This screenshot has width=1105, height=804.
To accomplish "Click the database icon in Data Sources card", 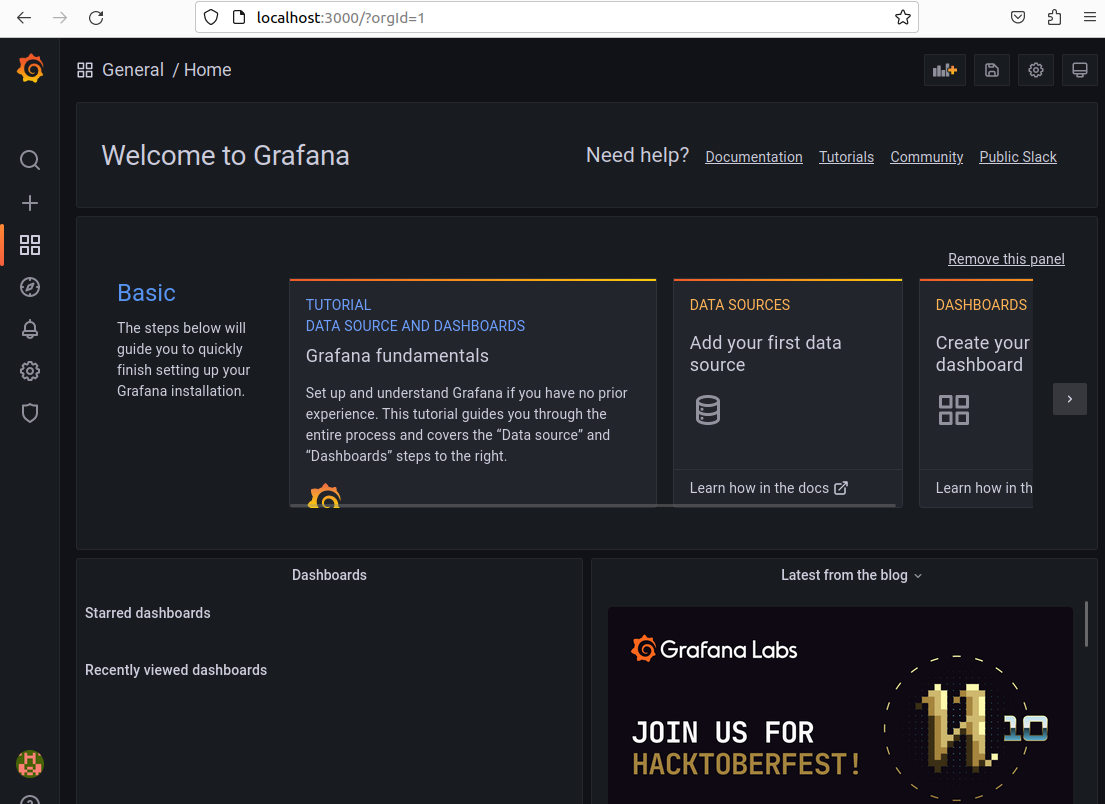I will [708, 410].
